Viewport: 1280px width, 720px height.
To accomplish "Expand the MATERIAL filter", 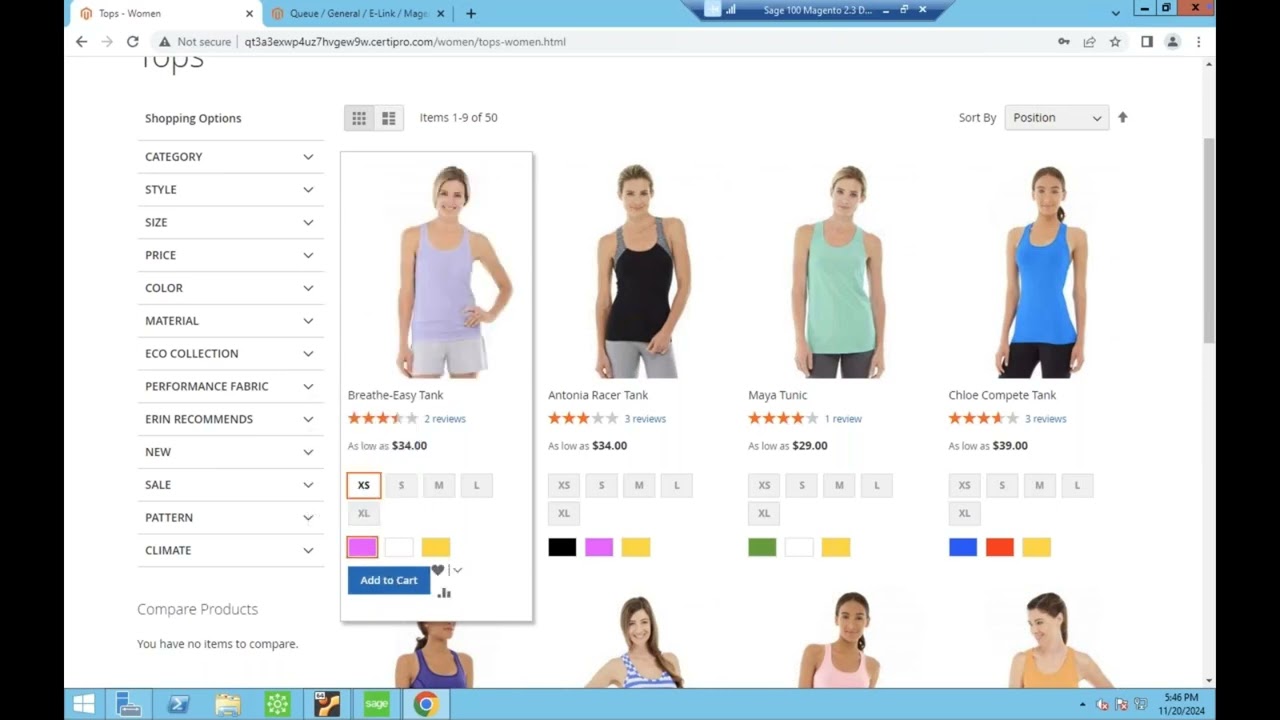I will 230,321.
